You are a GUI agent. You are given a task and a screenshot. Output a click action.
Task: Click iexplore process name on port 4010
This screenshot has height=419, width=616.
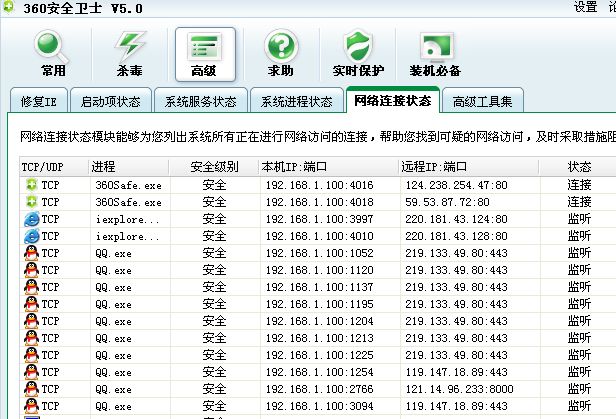tap(127, 236)
